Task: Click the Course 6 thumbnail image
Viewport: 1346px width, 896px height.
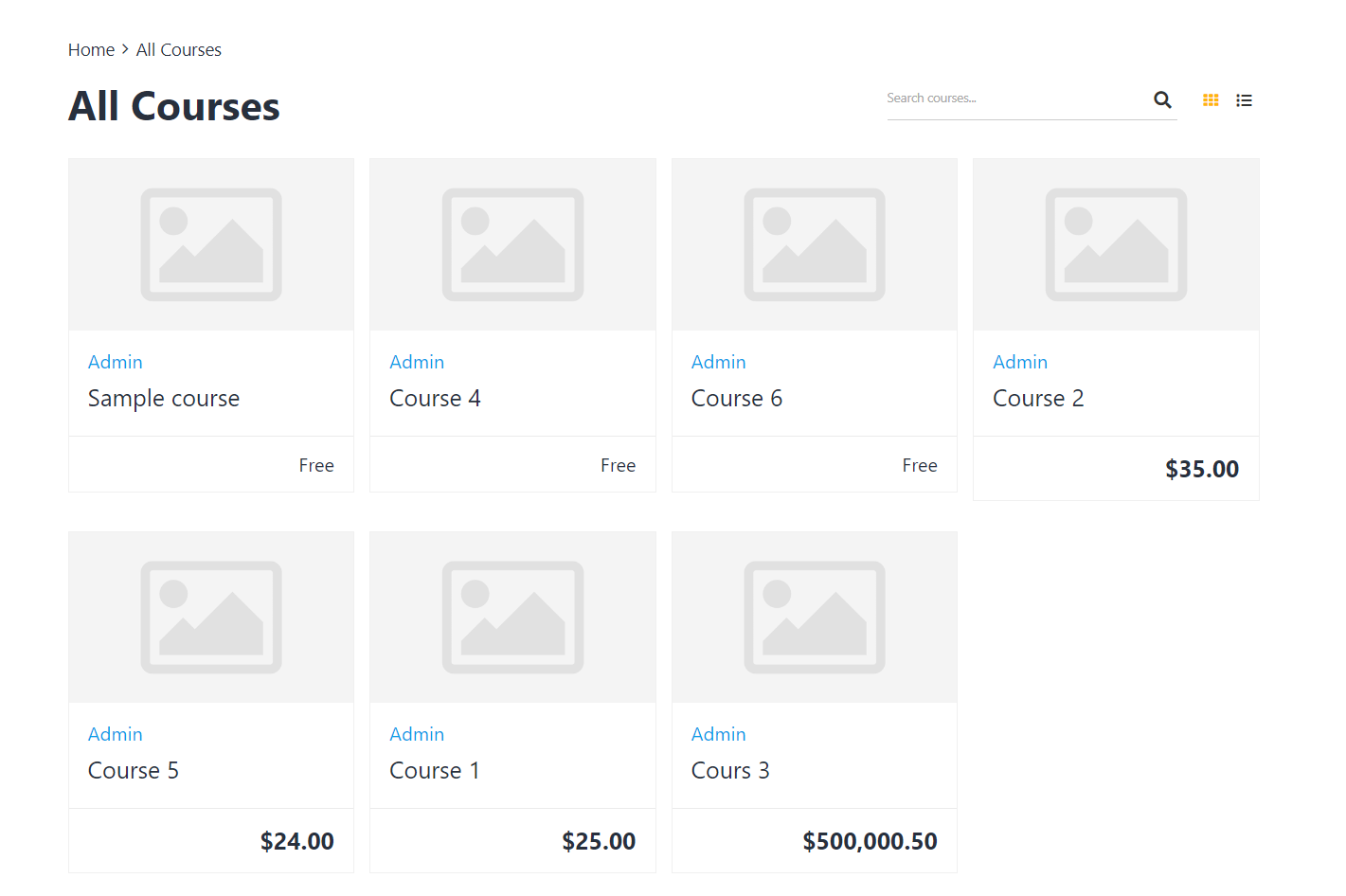Action: click(x=814, y=244)
